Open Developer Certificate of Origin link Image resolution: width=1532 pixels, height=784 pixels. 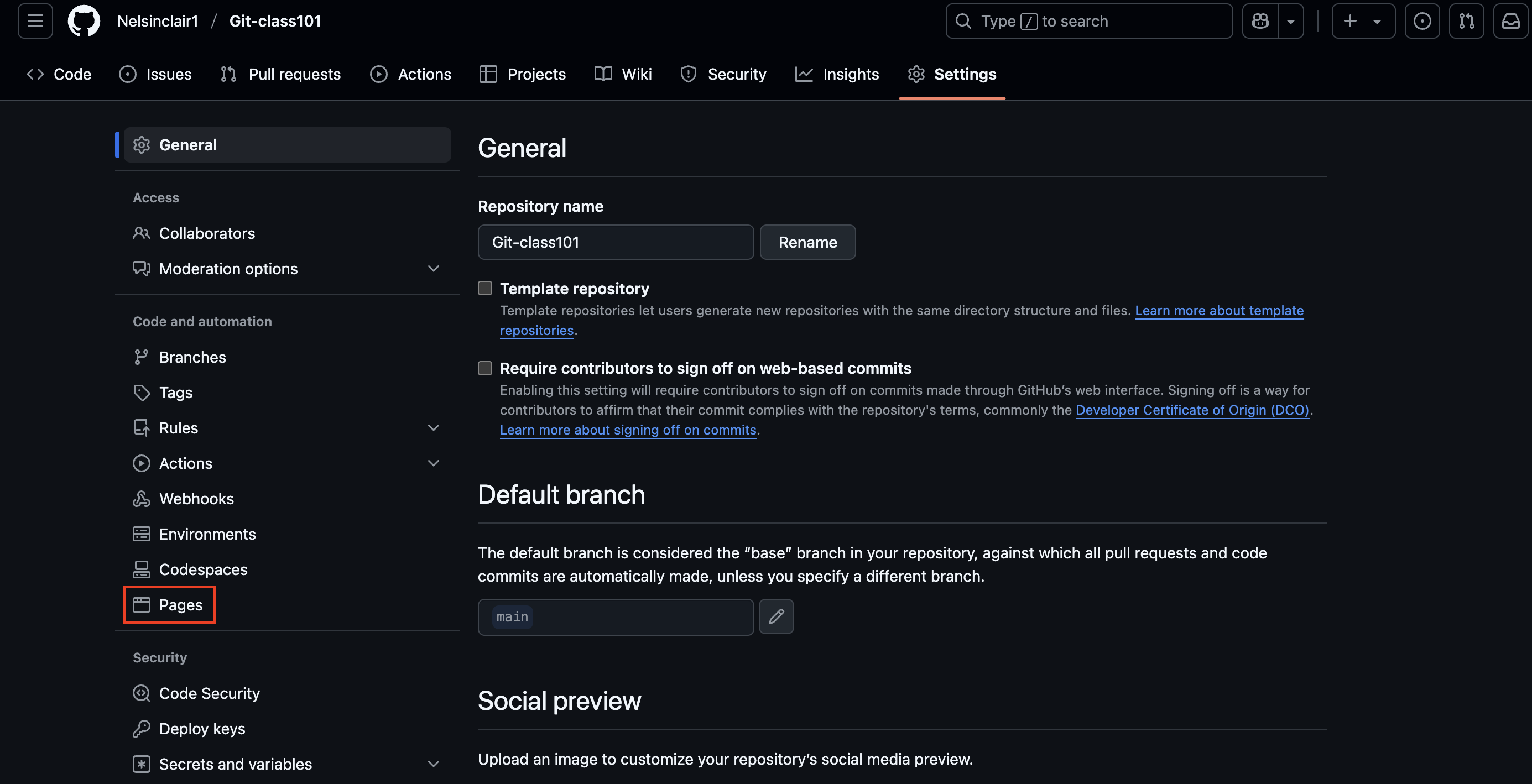click(x=1192, y=410)
